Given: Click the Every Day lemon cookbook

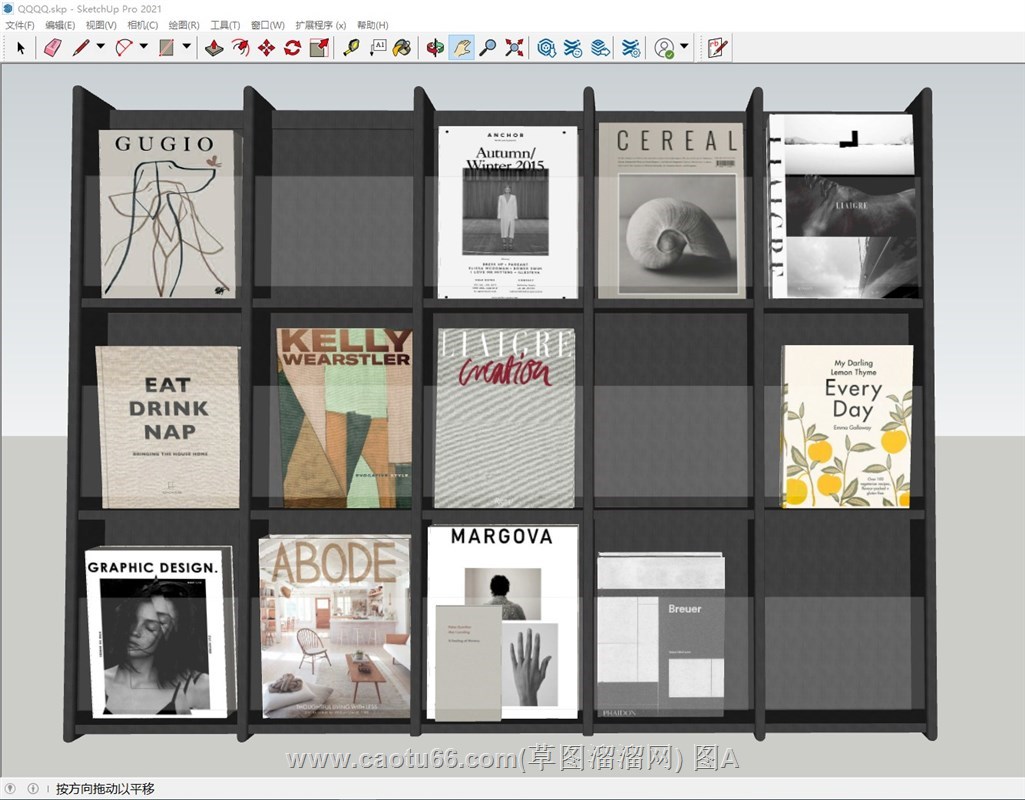Looking at the screenshot, I should tap(847, 426).
